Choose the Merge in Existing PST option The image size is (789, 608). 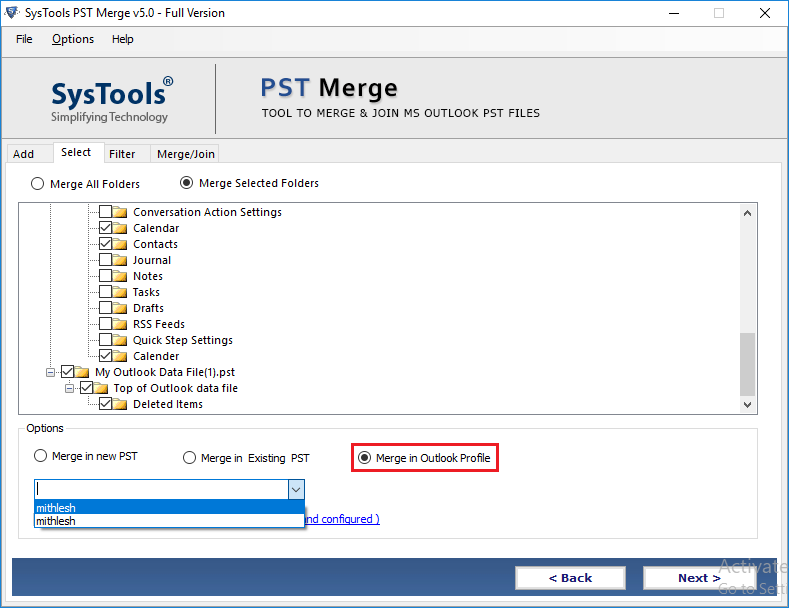[189, 458]
